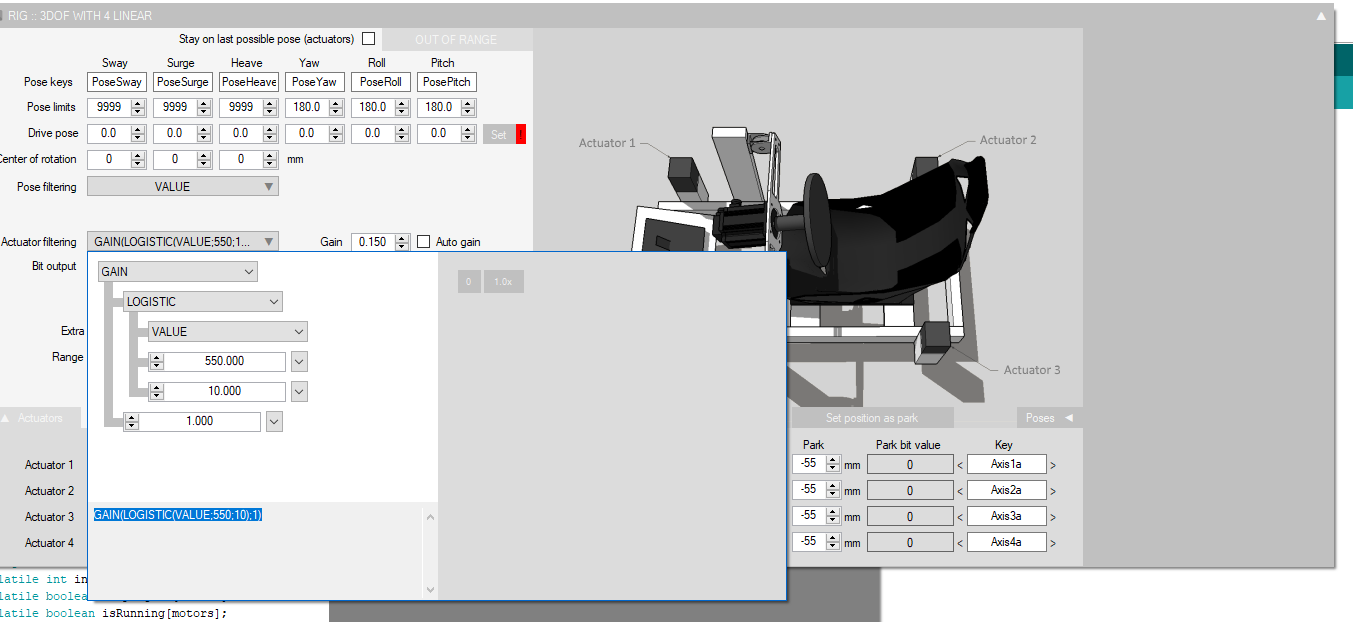
Task: Click the previous-key arrow beside Axis4a
Action: click(961, 543)
